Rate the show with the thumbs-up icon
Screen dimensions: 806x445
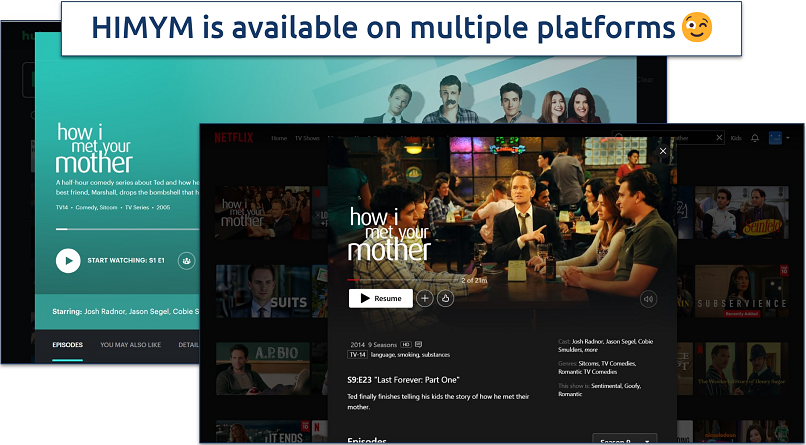445,299
